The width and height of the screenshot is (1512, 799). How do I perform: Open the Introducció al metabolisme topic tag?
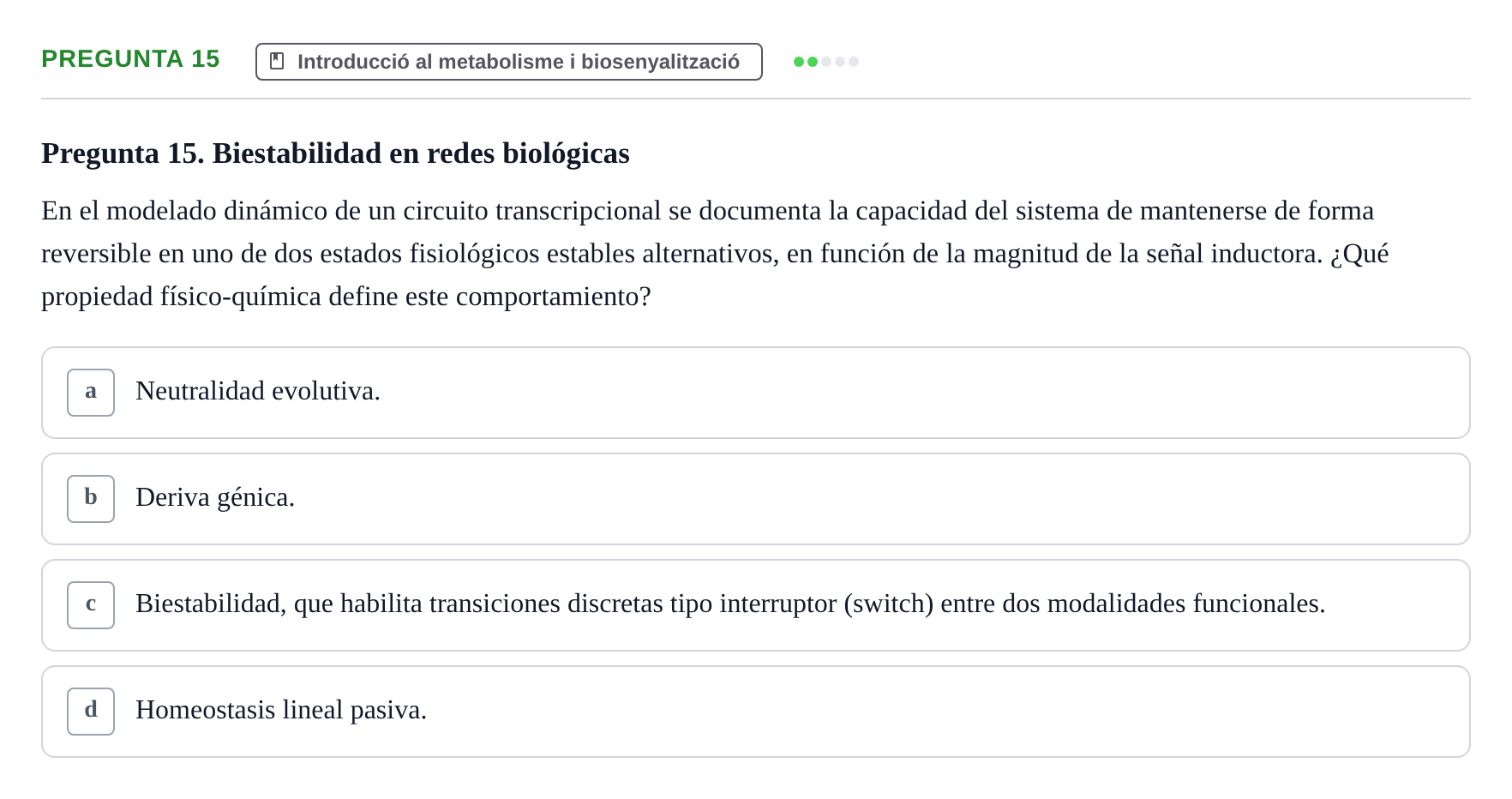(x=509, y=62)
